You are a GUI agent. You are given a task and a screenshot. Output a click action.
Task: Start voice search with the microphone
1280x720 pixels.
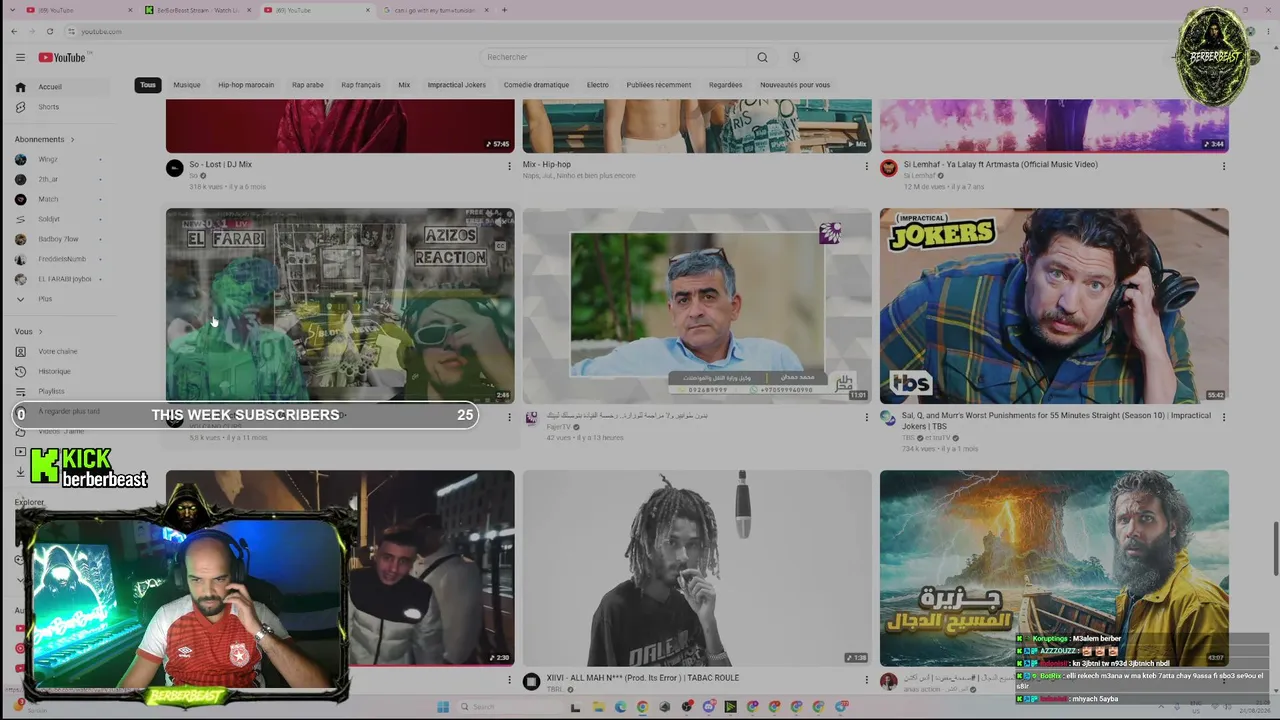tap(796, 57)
